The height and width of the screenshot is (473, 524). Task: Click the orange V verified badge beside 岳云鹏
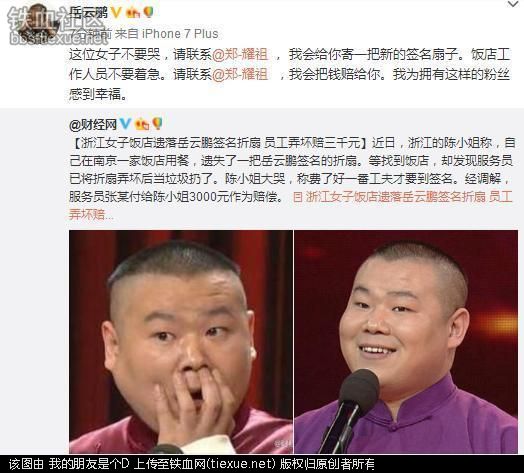(x=116, y=13)
